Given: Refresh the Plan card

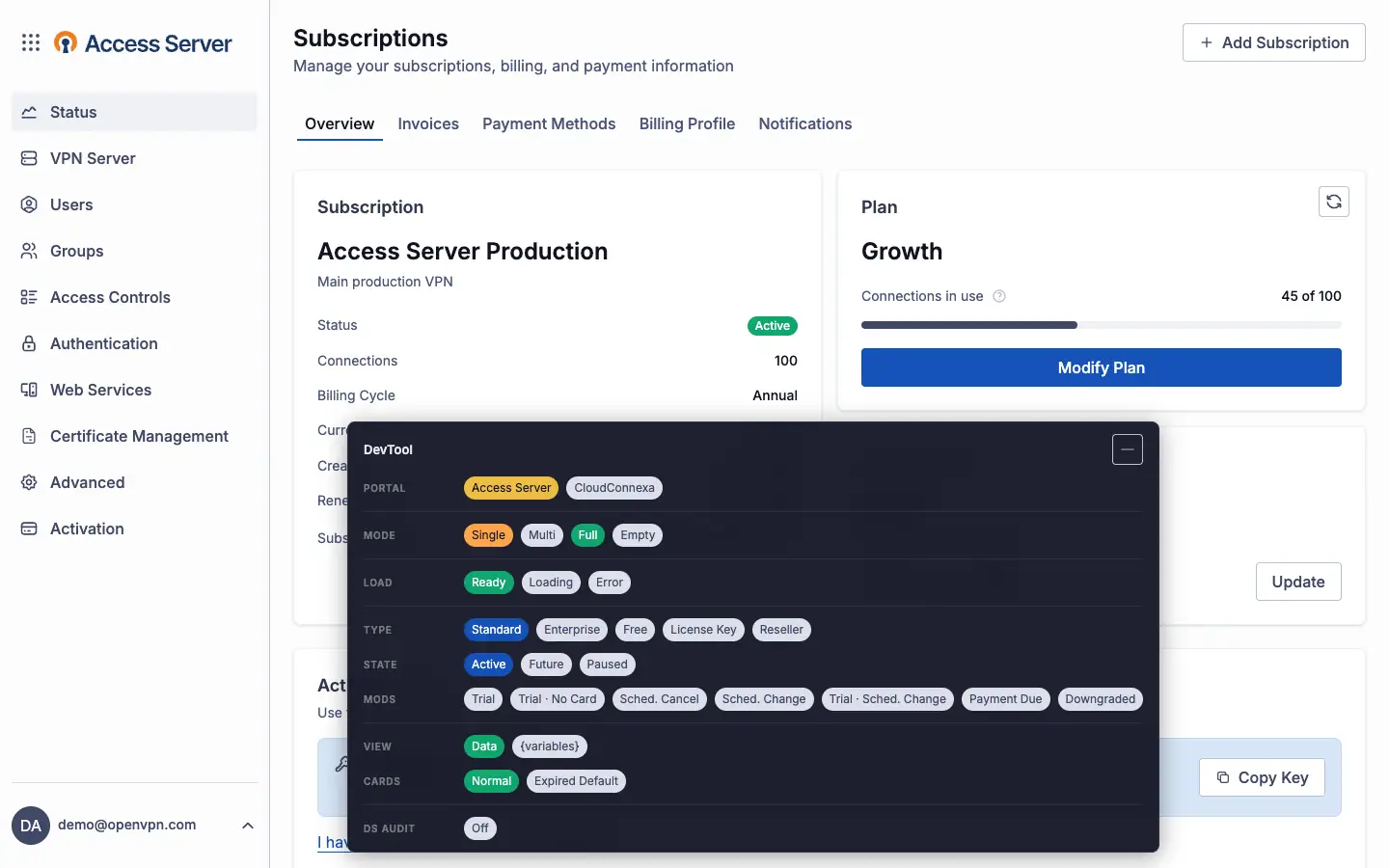Looking at the screenshot, I should pyautogui.click(x=1334, y=202).
